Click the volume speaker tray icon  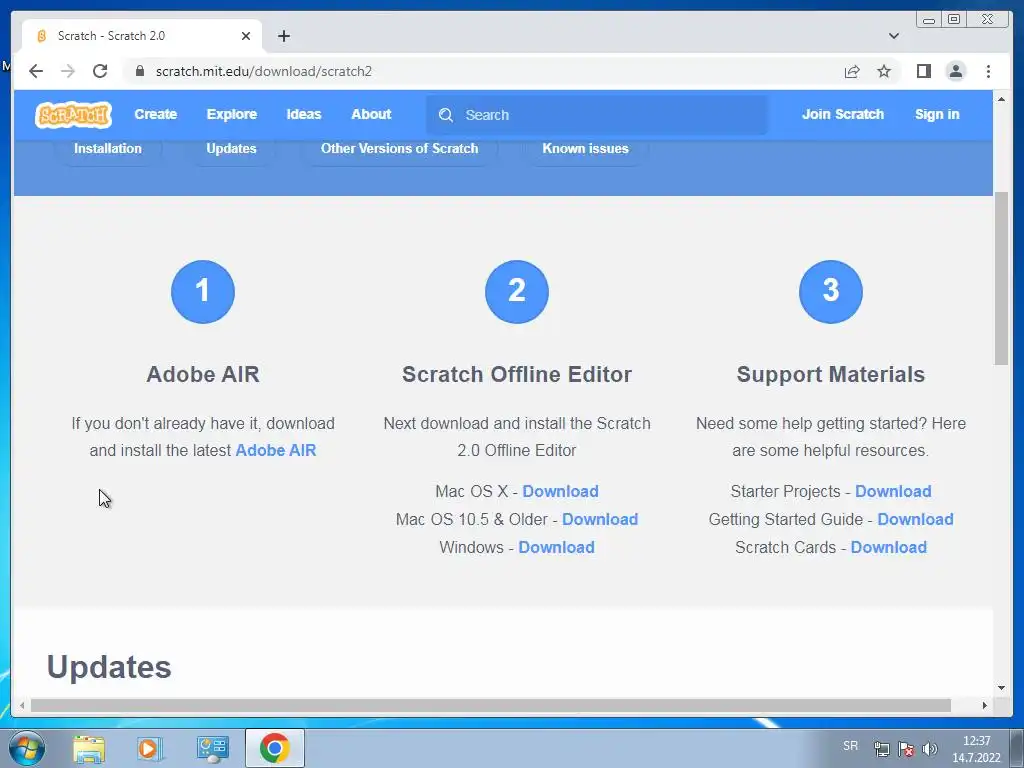(929, 749)
